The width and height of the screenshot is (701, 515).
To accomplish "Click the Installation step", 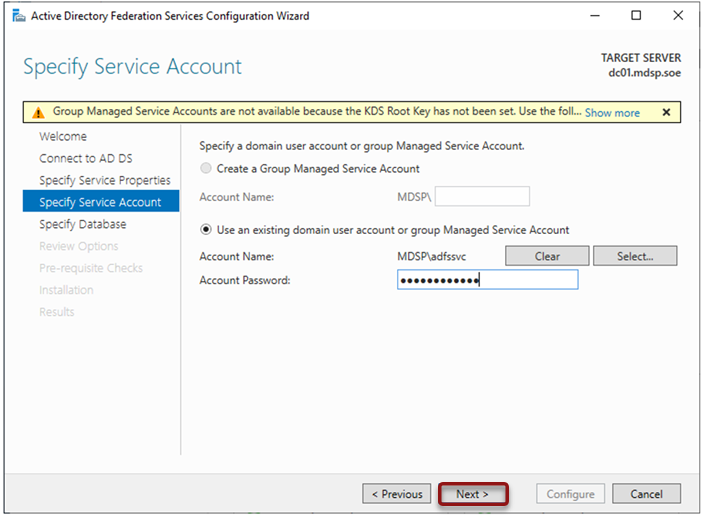I will 66,290.
